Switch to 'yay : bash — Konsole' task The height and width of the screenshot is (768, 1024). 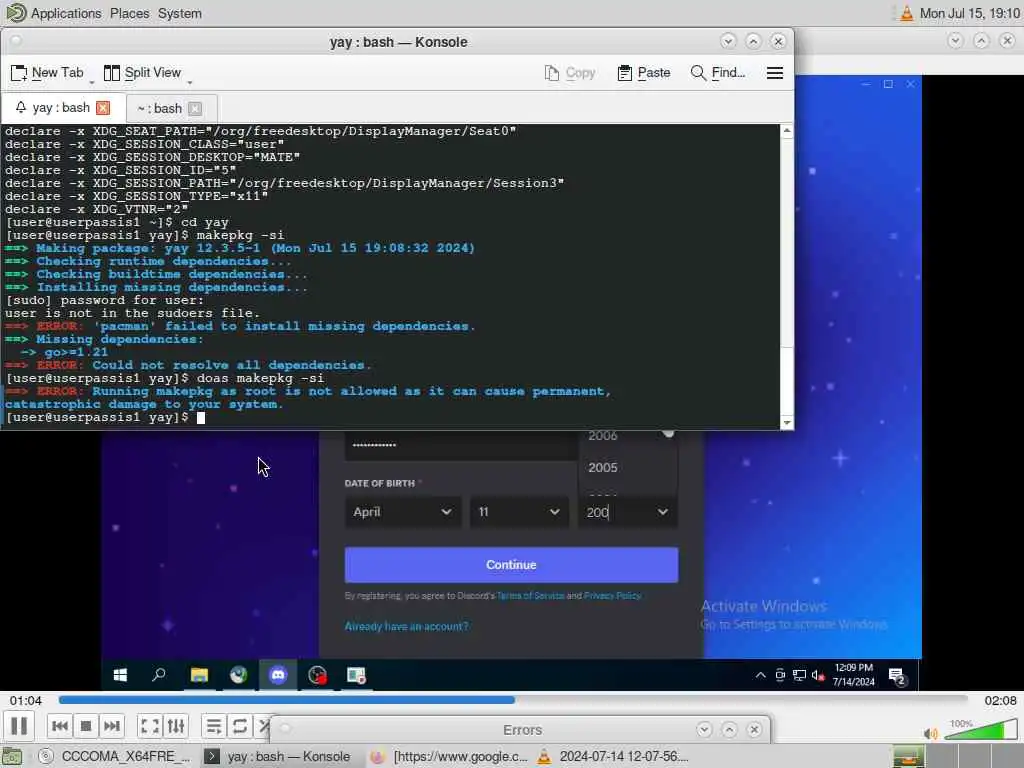[x=277, y=757]
